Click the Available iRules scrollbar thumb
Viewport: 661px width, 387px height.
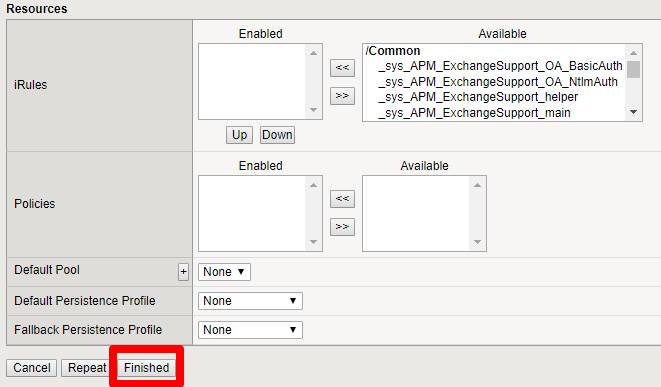(633, 70)
